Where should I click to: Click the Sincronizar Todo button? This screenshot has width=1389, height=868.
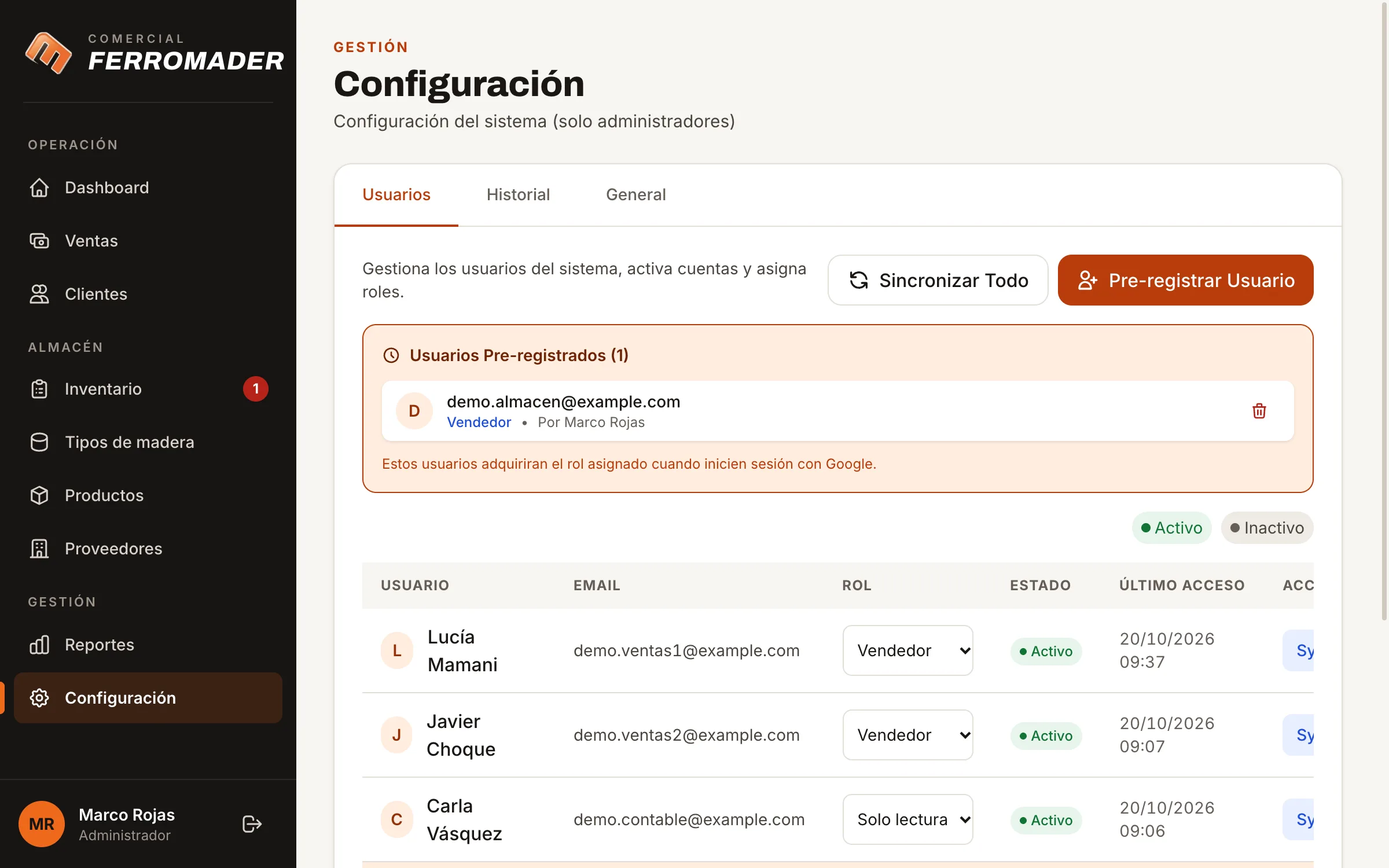coord(938,280)
